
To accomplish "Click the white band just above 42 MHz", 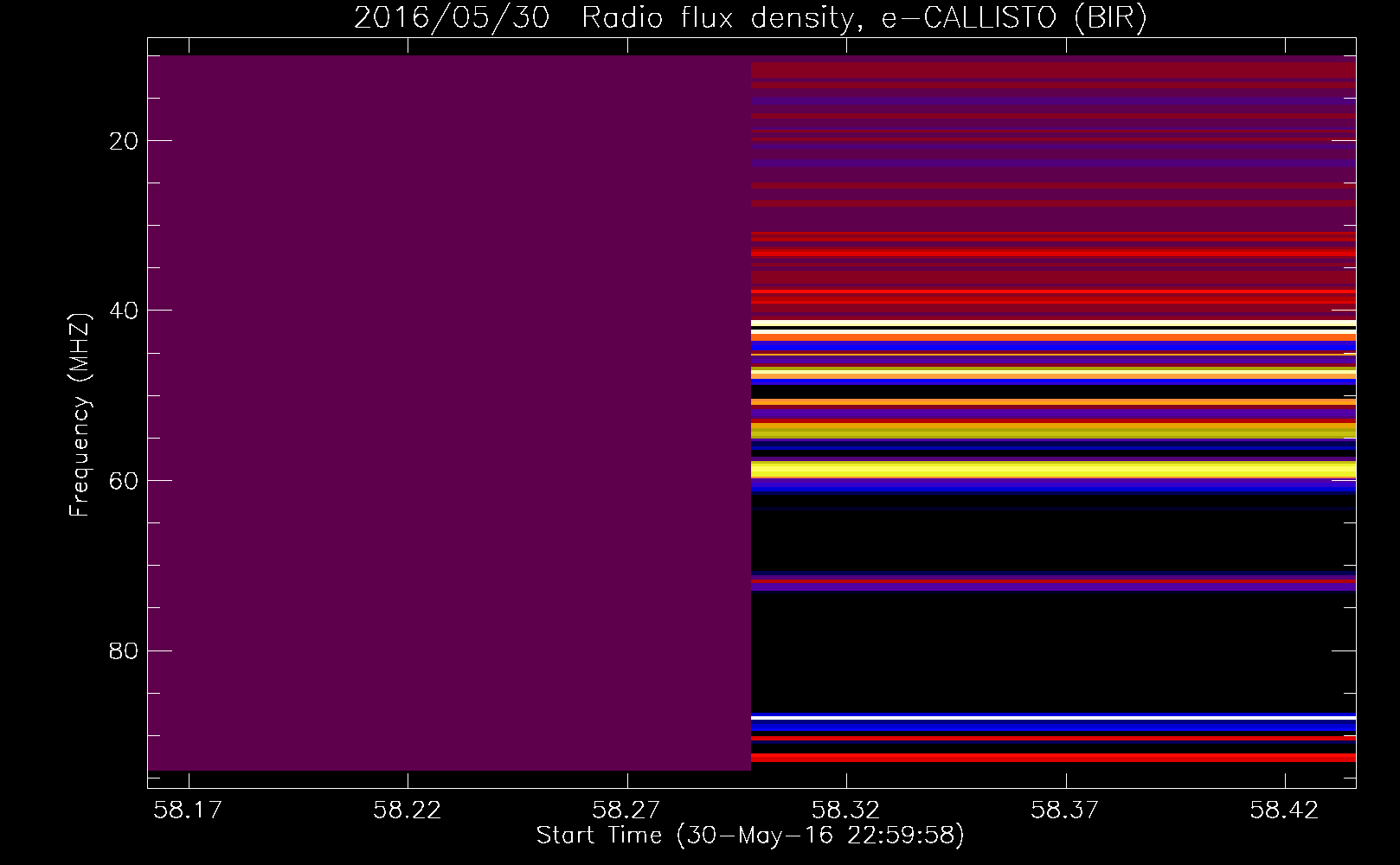I will [x=1053, y=324].
